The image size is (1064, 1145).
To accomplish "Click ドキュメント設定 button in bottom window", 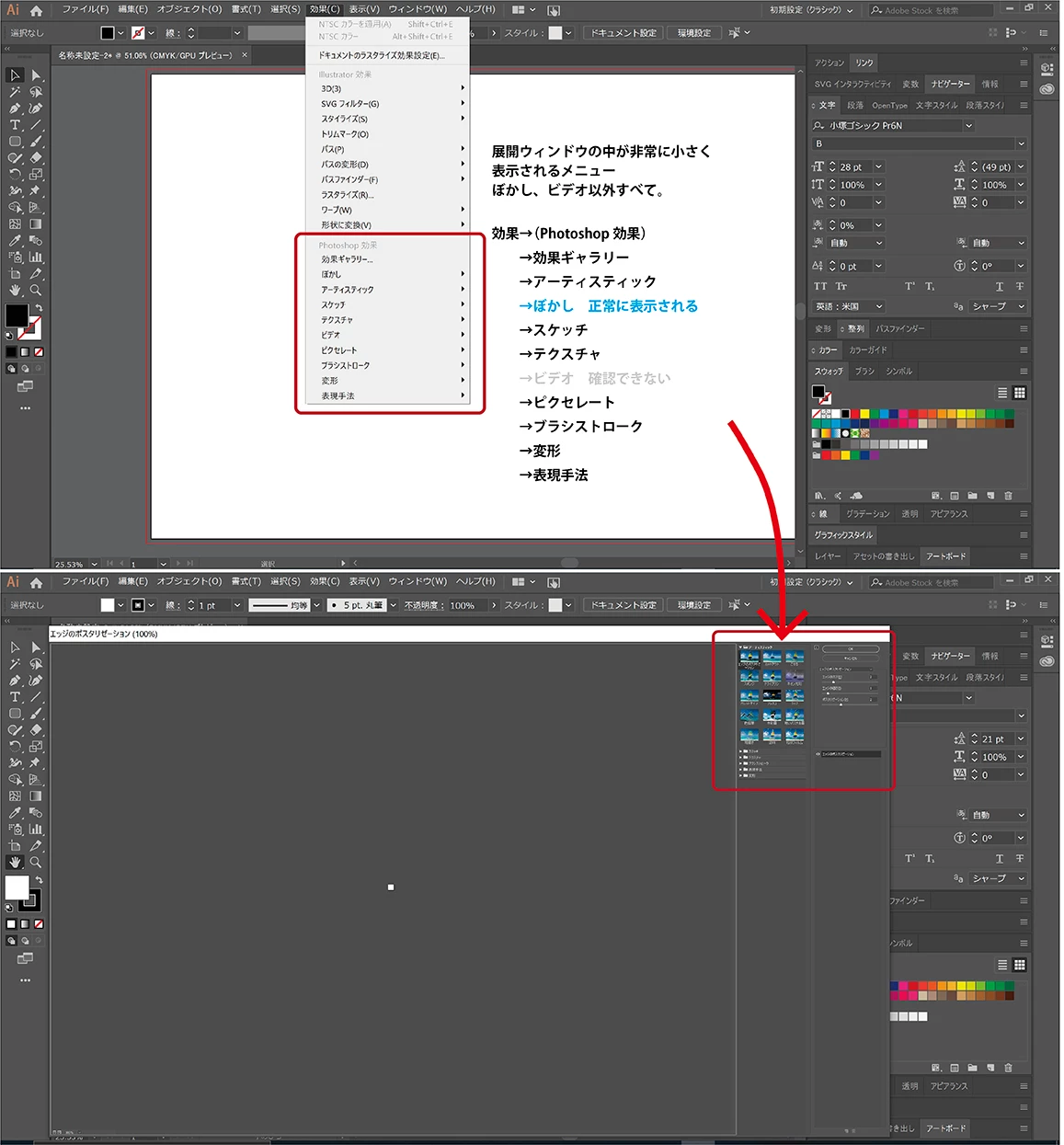I will coord(624,605).
